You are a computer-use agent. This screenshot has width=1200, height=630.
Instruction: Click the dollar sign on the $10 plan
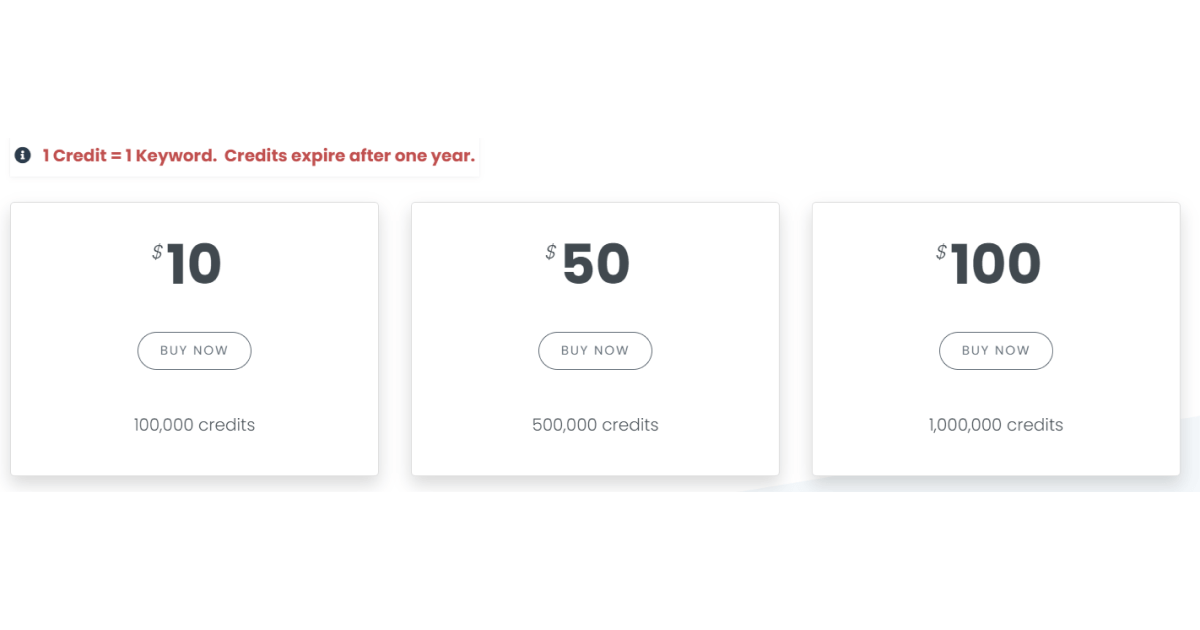(157, 252)
